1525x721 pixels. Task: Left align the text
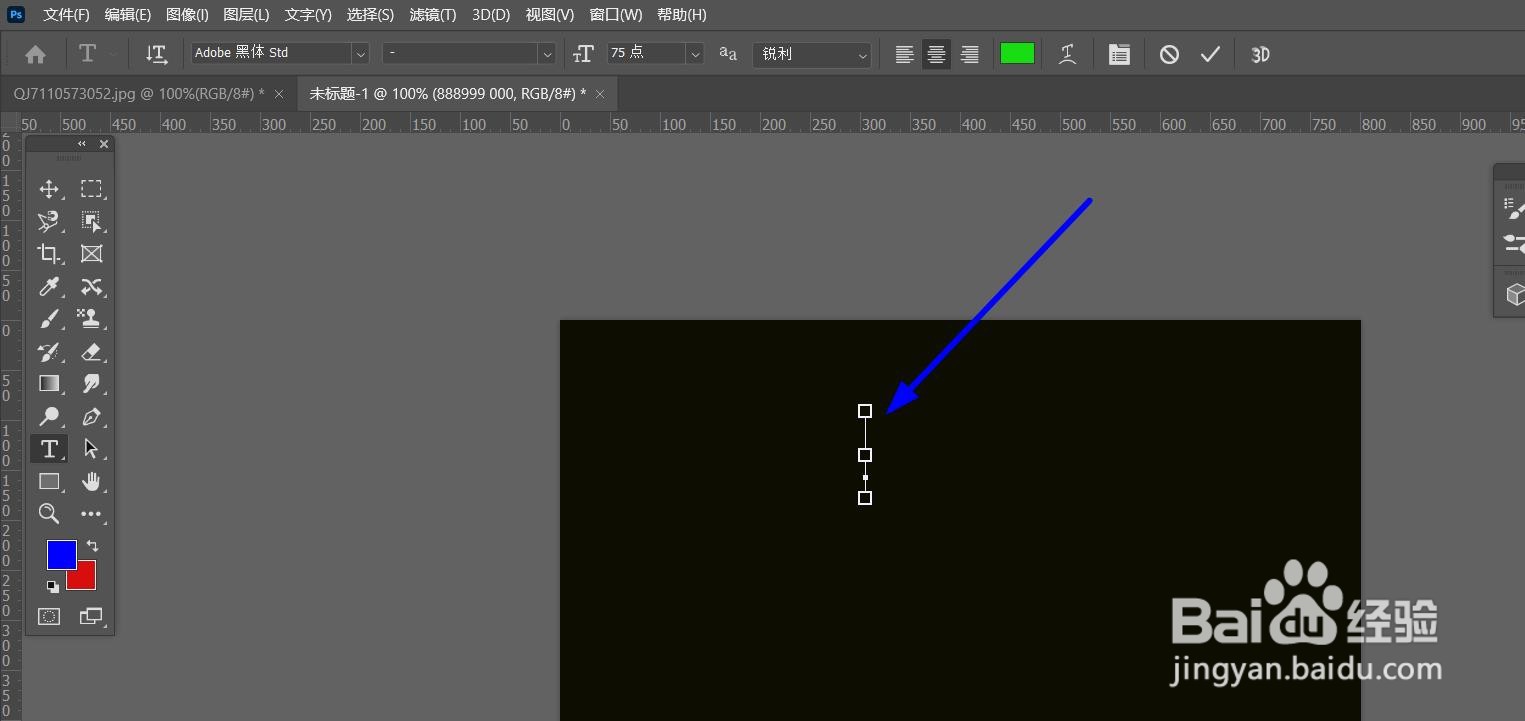click(904, 55)
